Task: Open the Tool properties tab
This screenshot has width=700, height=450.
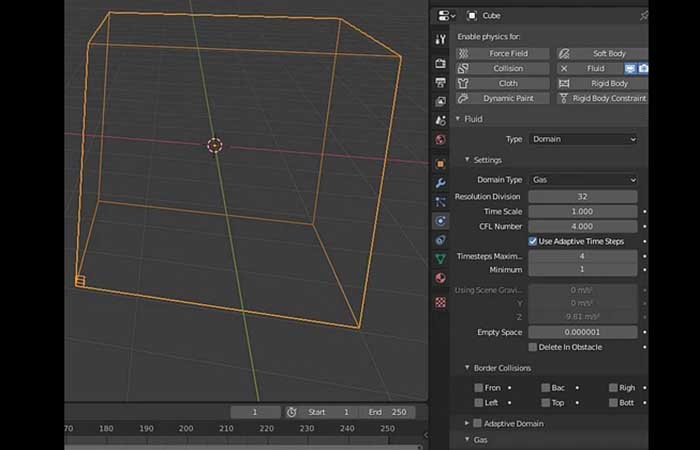Action: pyautogui.click(x=441, y=39)
